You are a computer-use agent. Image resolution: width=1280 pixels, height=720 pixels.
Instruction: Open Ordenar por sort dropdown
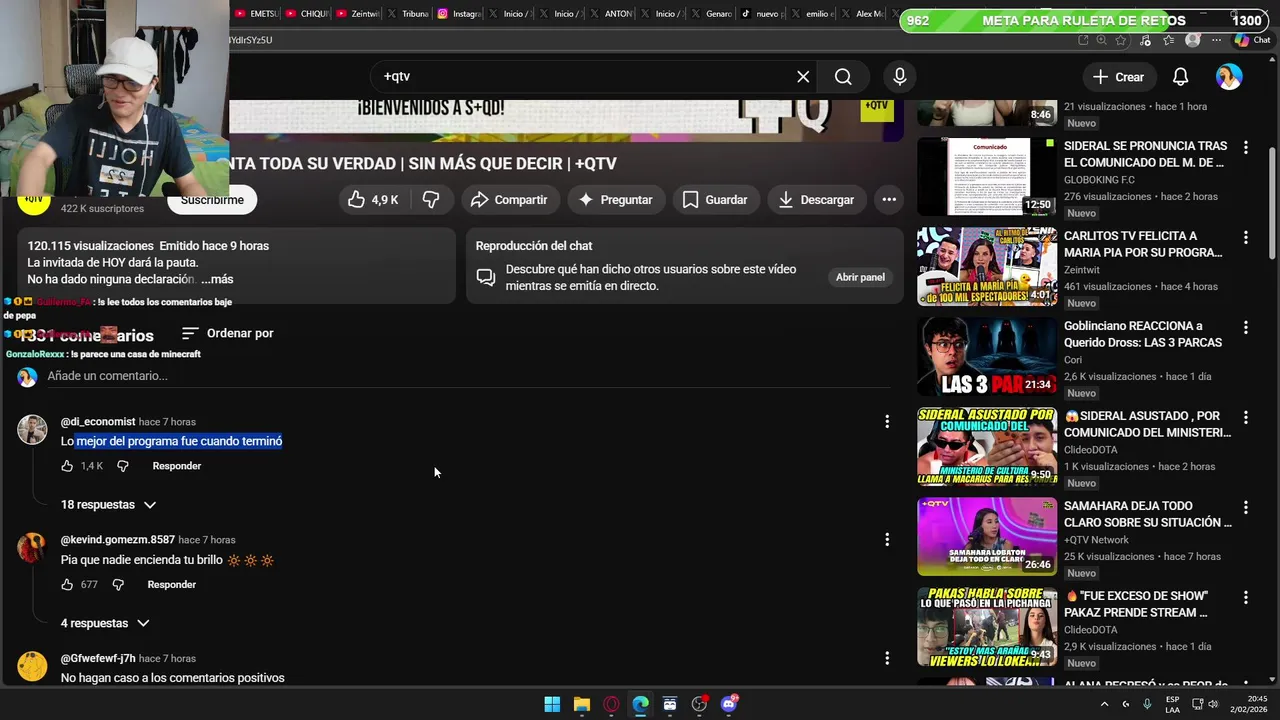click(228, 333)
